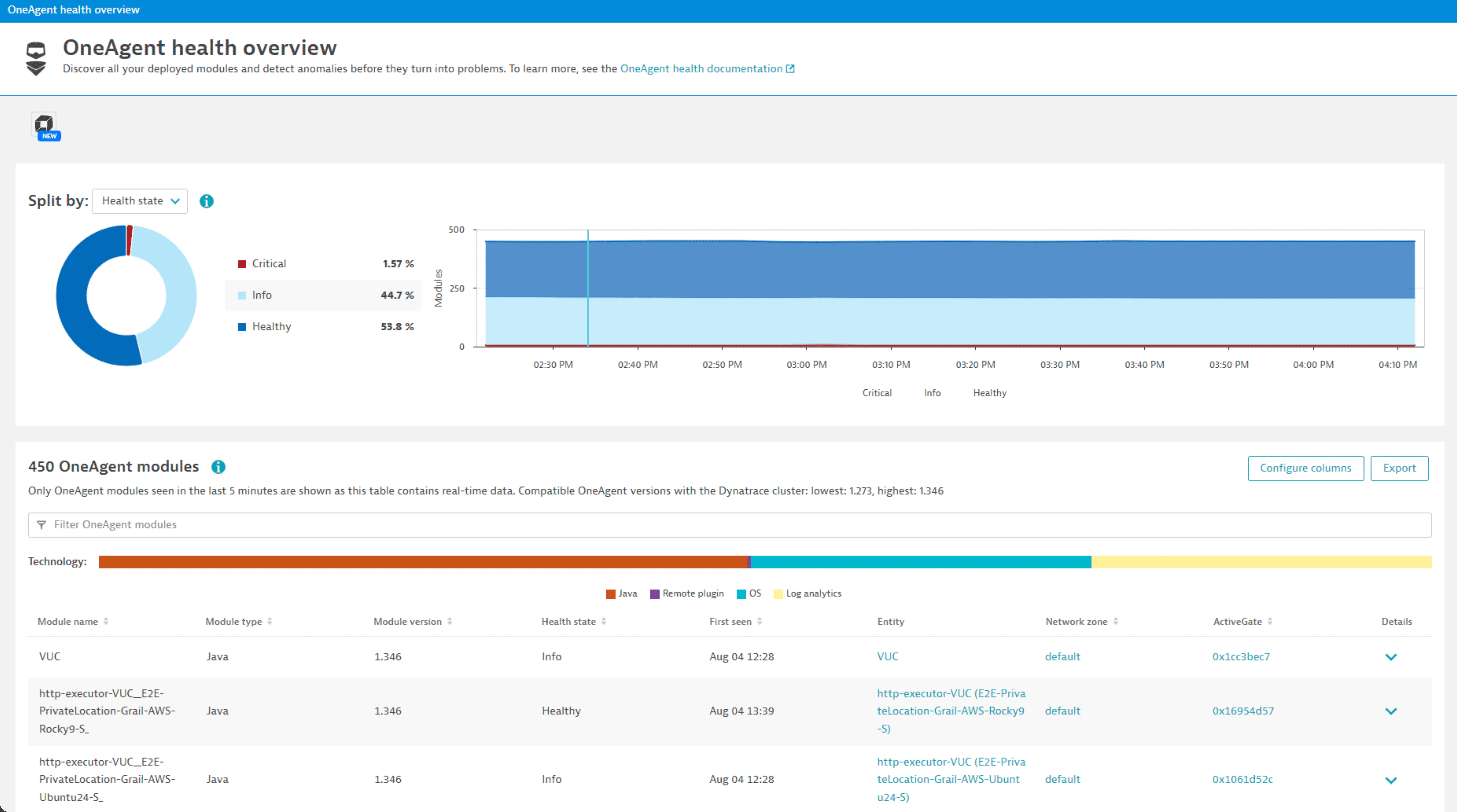Image resolution: width=1457 pixels, height=812 pixels.
Task: Click the Aug 04 13:39 first seen cell
Action: tap(741, 711)
